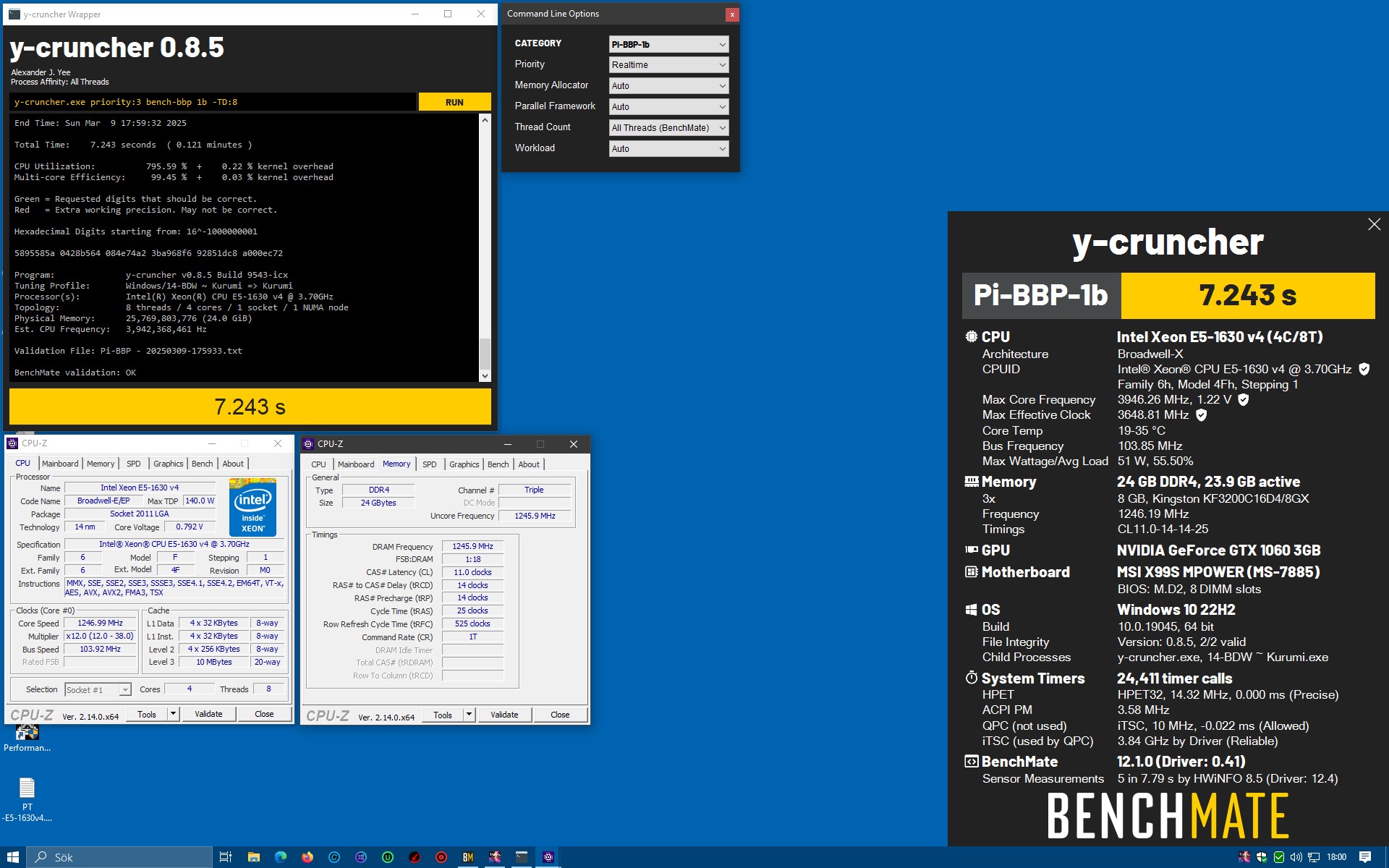1389x868 pixels.
Task: Switch to Memory tab in left CPU-Z window
Action: point(101,464)
